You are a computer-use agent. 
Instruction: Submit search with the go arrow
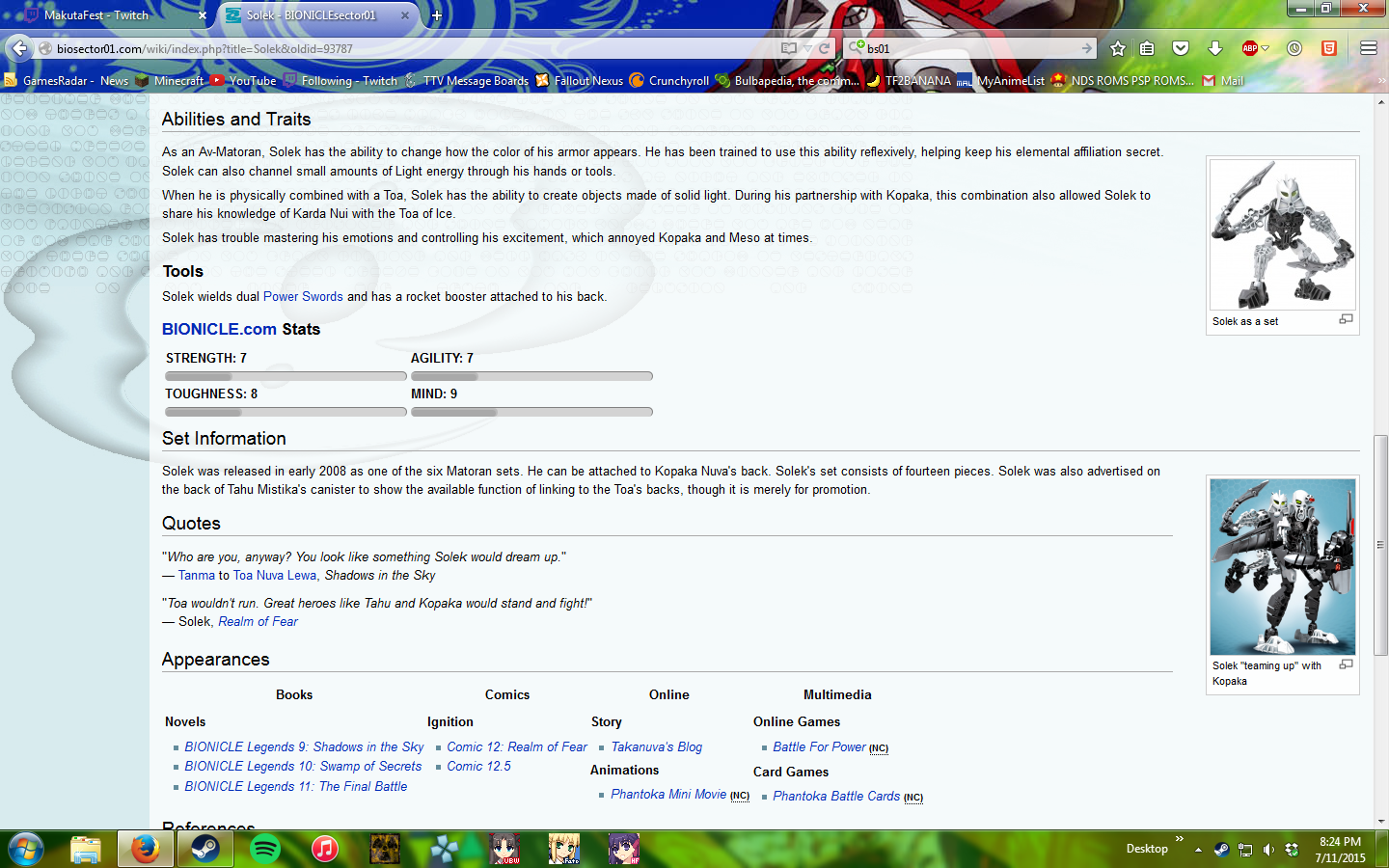tap(1087, 48)
